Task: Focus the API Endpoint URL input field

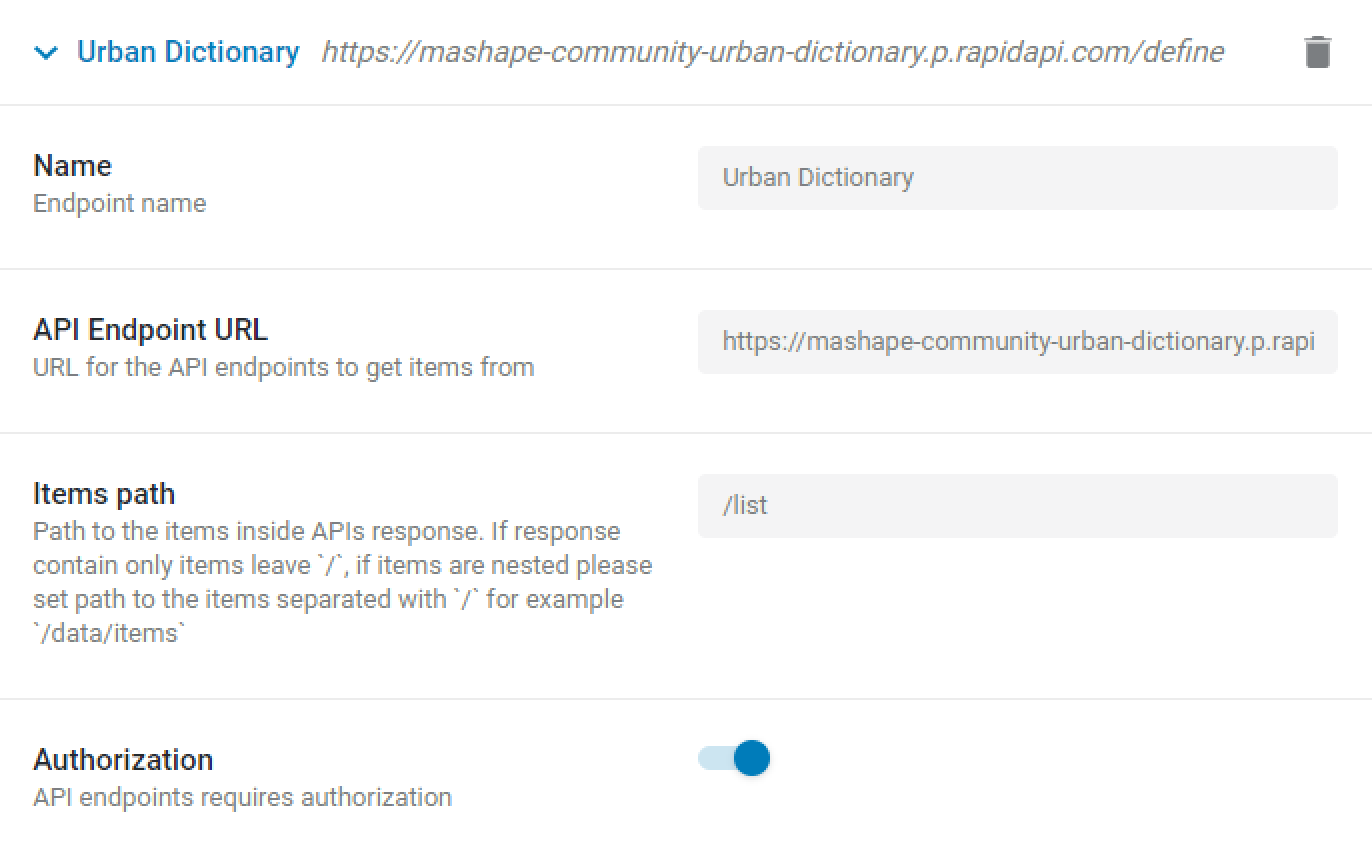Action: coord(1017,342)
